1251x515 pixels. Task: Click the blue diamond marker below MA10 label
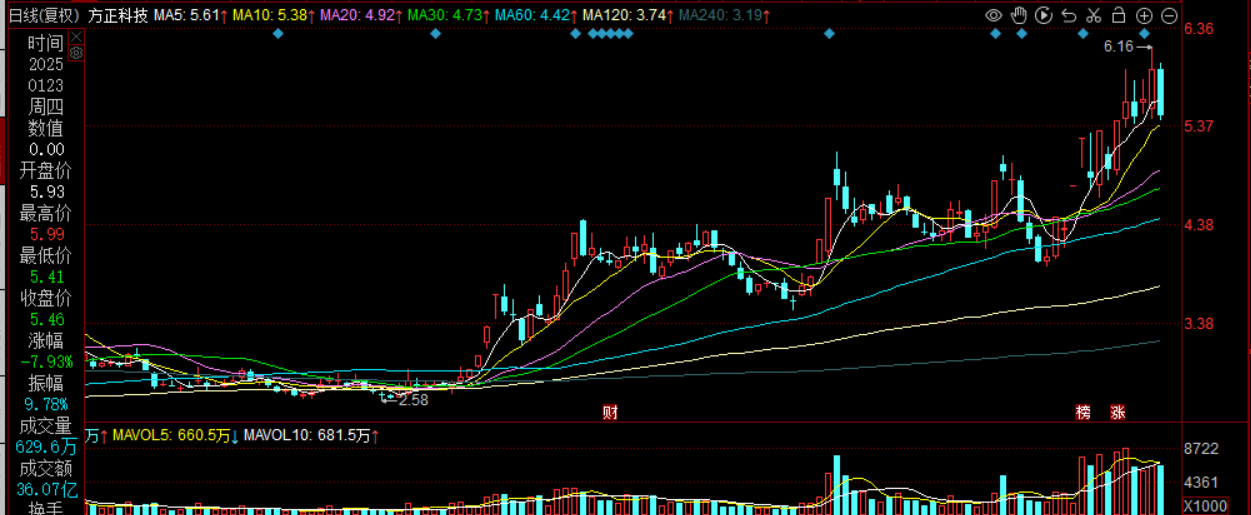(x=279, y=34)
